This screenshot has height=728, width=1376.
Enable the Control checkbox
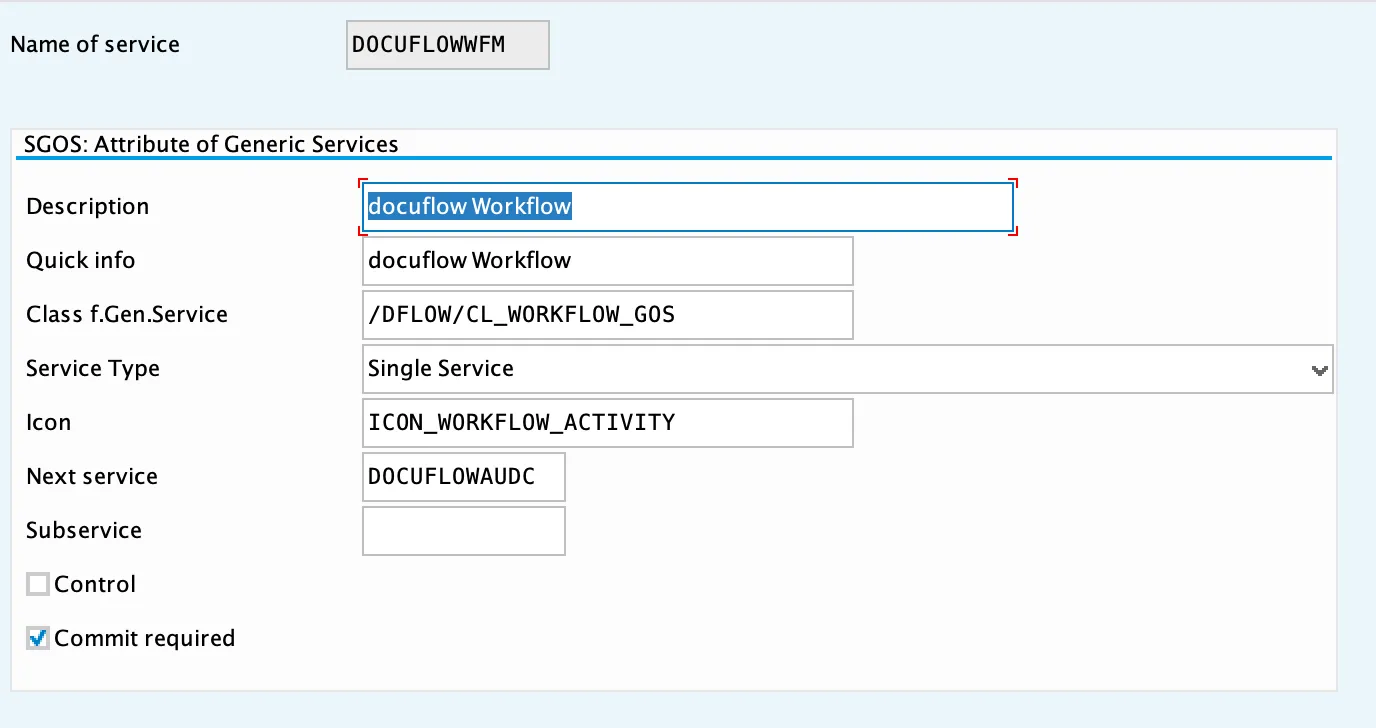pyautogui.click(x=38, y=584)
